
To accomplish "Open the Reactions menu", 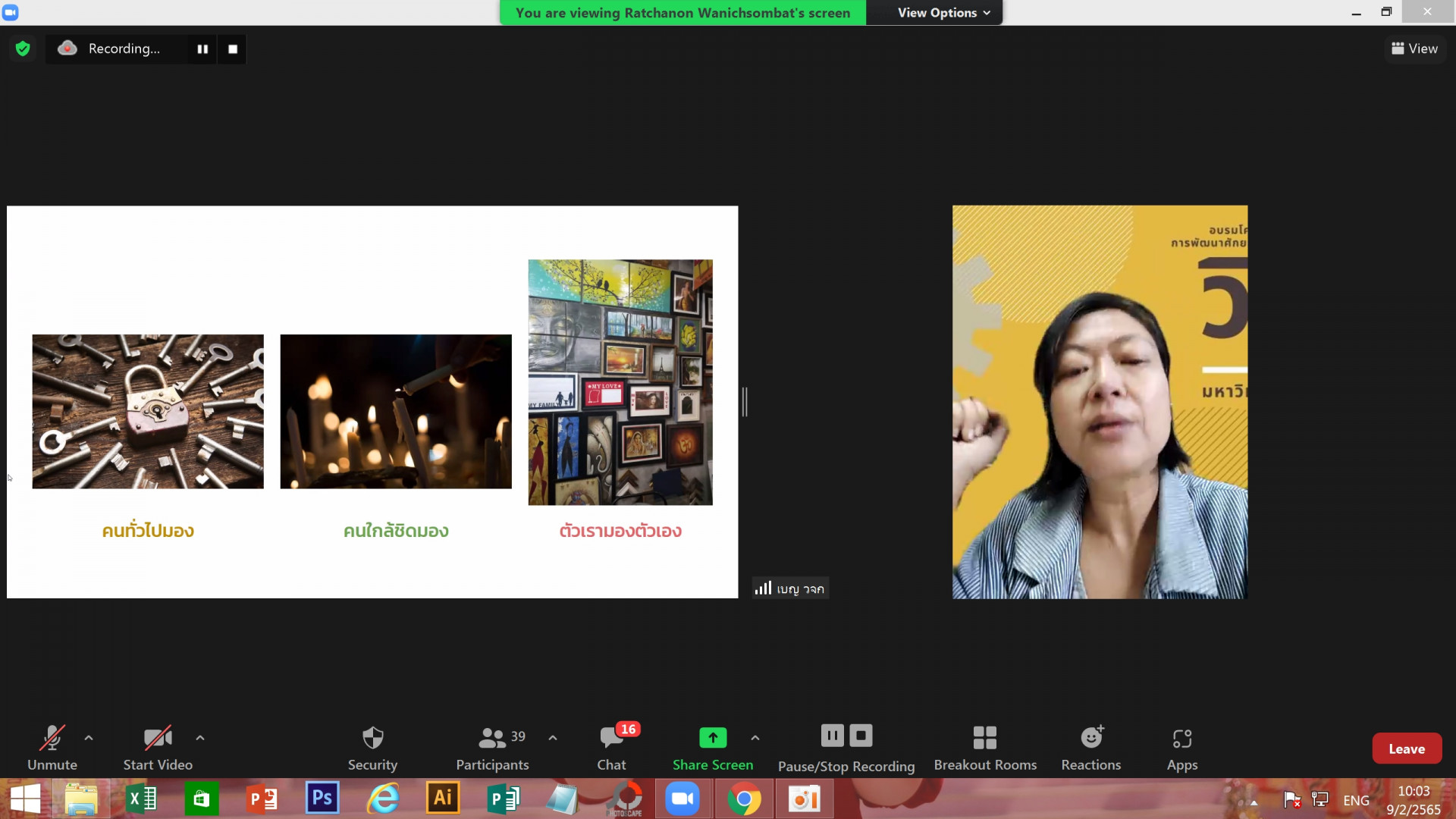I will (1090, 748).
